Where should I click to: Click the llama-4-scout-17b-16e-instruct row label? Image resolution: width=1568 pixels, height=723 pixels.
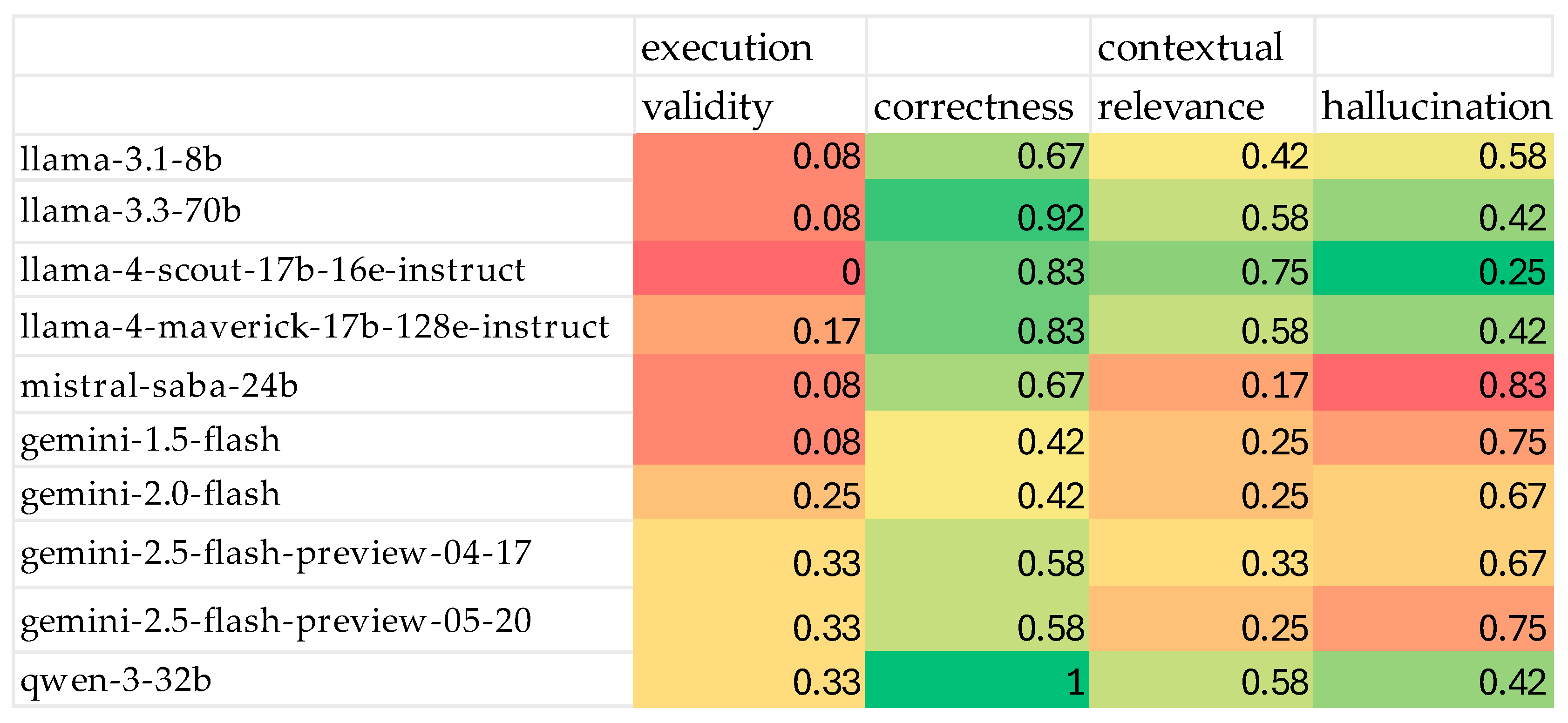tap(273, 270)
